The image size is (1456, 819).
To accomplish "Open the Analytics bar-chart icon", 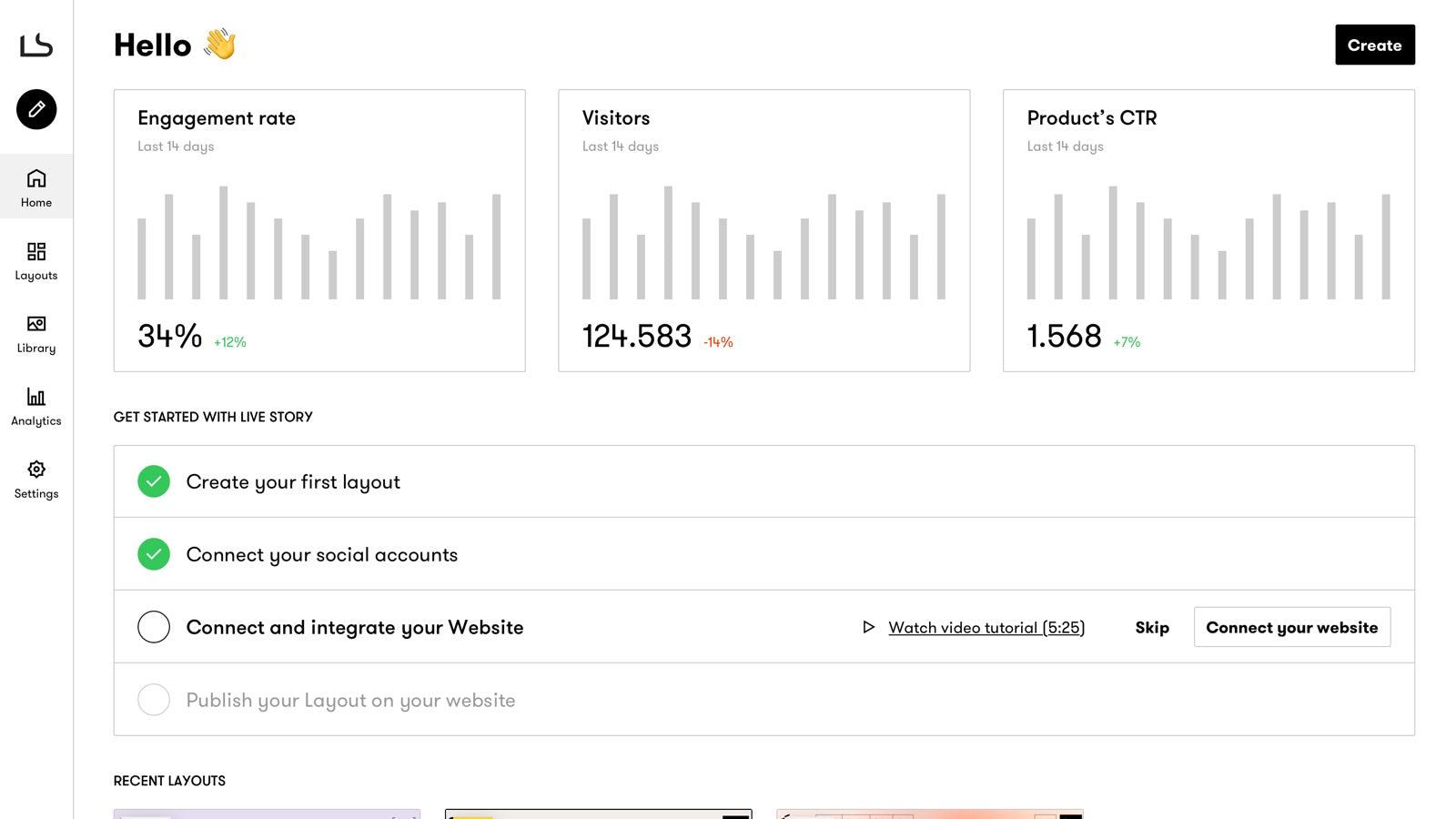I will (x=36, y=397).
